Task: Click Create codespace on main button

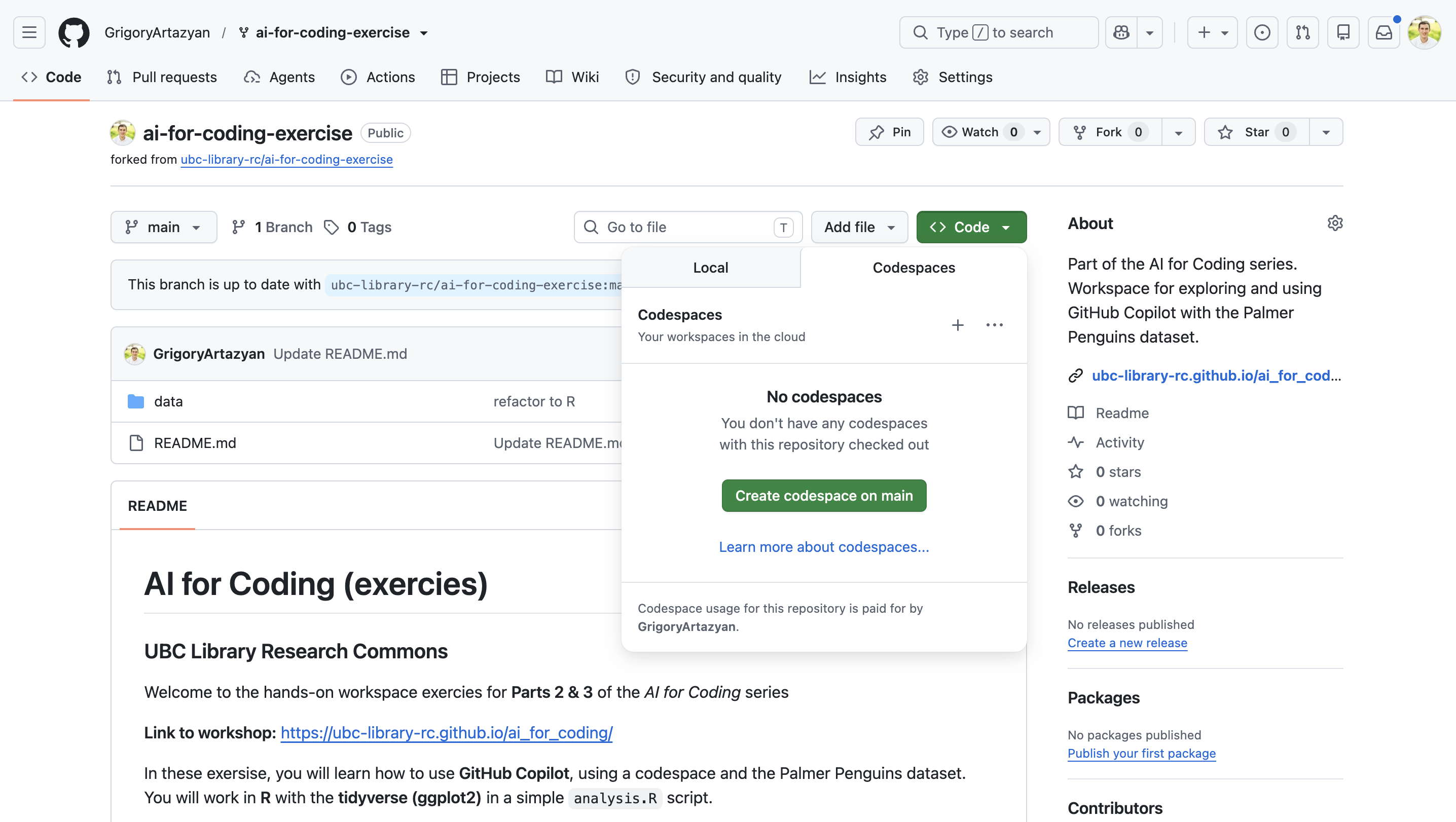Action: tap(823, 496)
